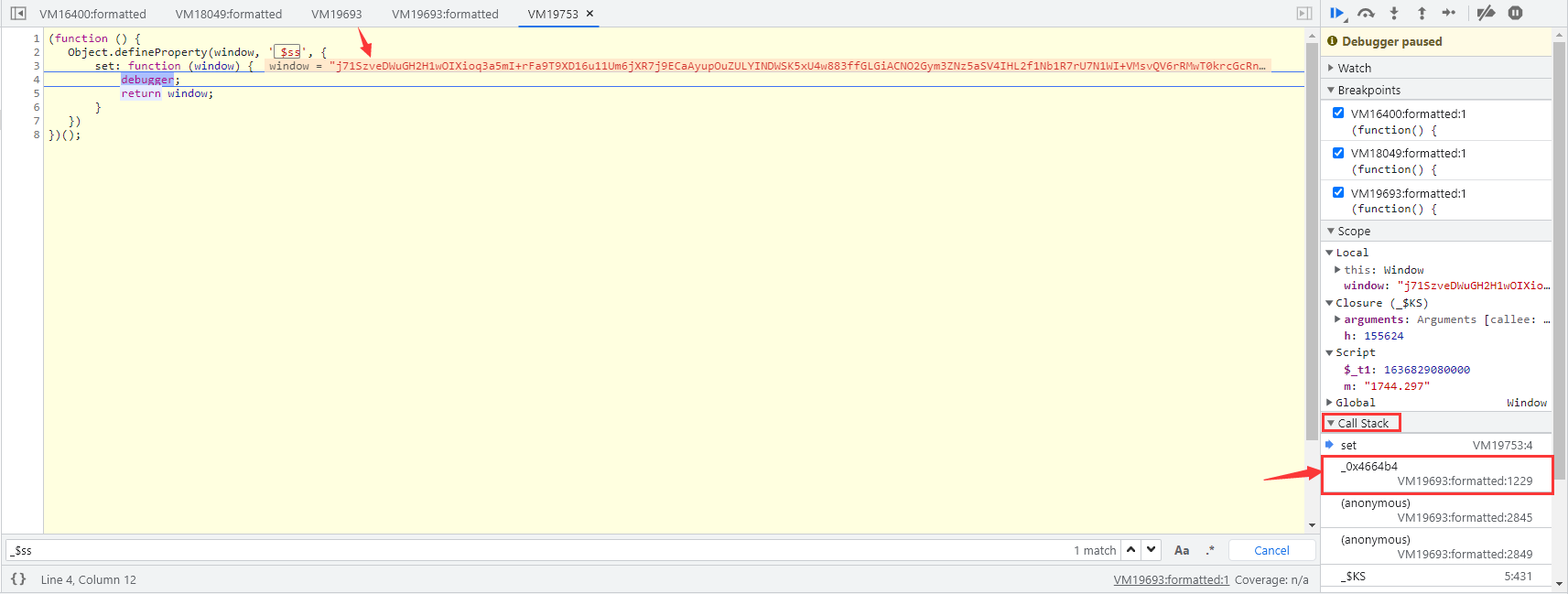
Task: Open the VM16400:formatted tab
Action: click(92, 14)
